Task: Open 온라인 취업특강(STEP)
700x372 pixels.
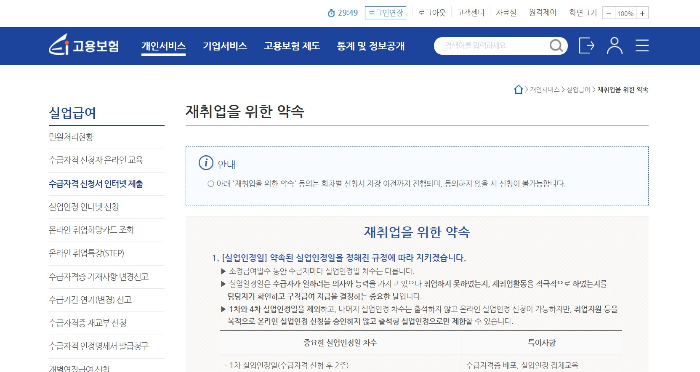Action: (x=86, y=253)
